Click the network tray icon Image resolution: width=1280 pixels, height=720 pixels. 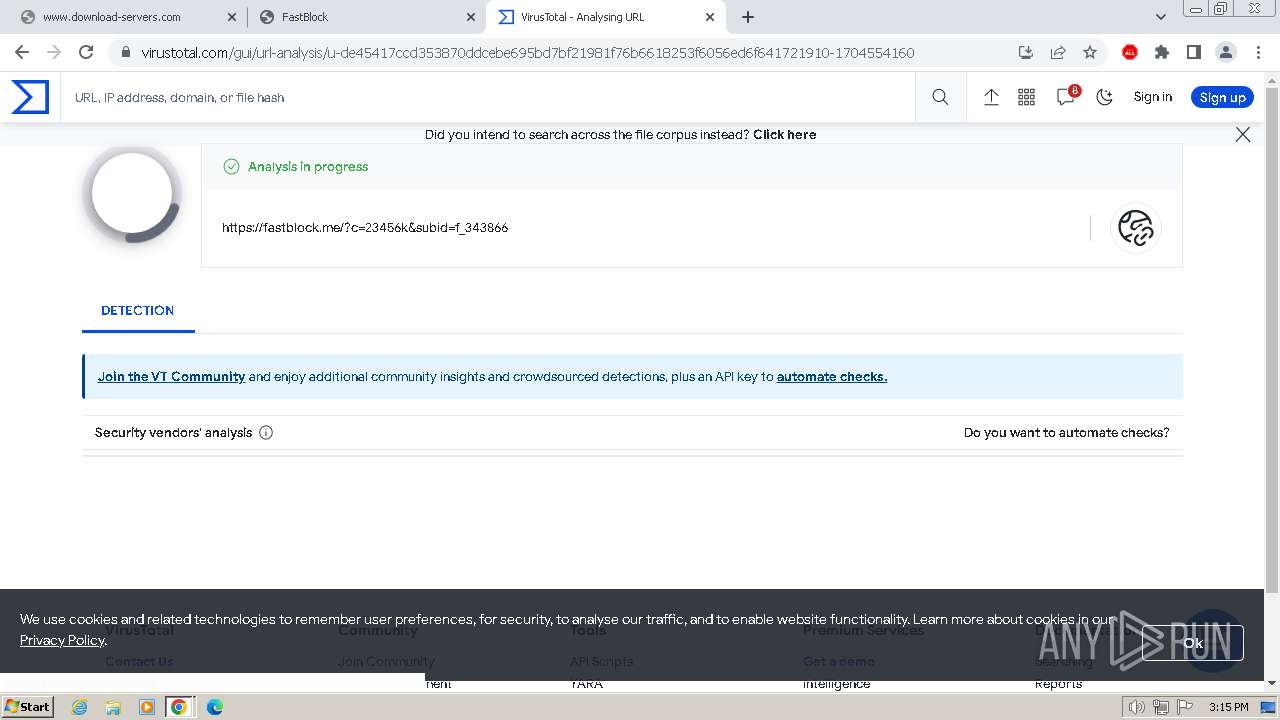pos(1161,707)
